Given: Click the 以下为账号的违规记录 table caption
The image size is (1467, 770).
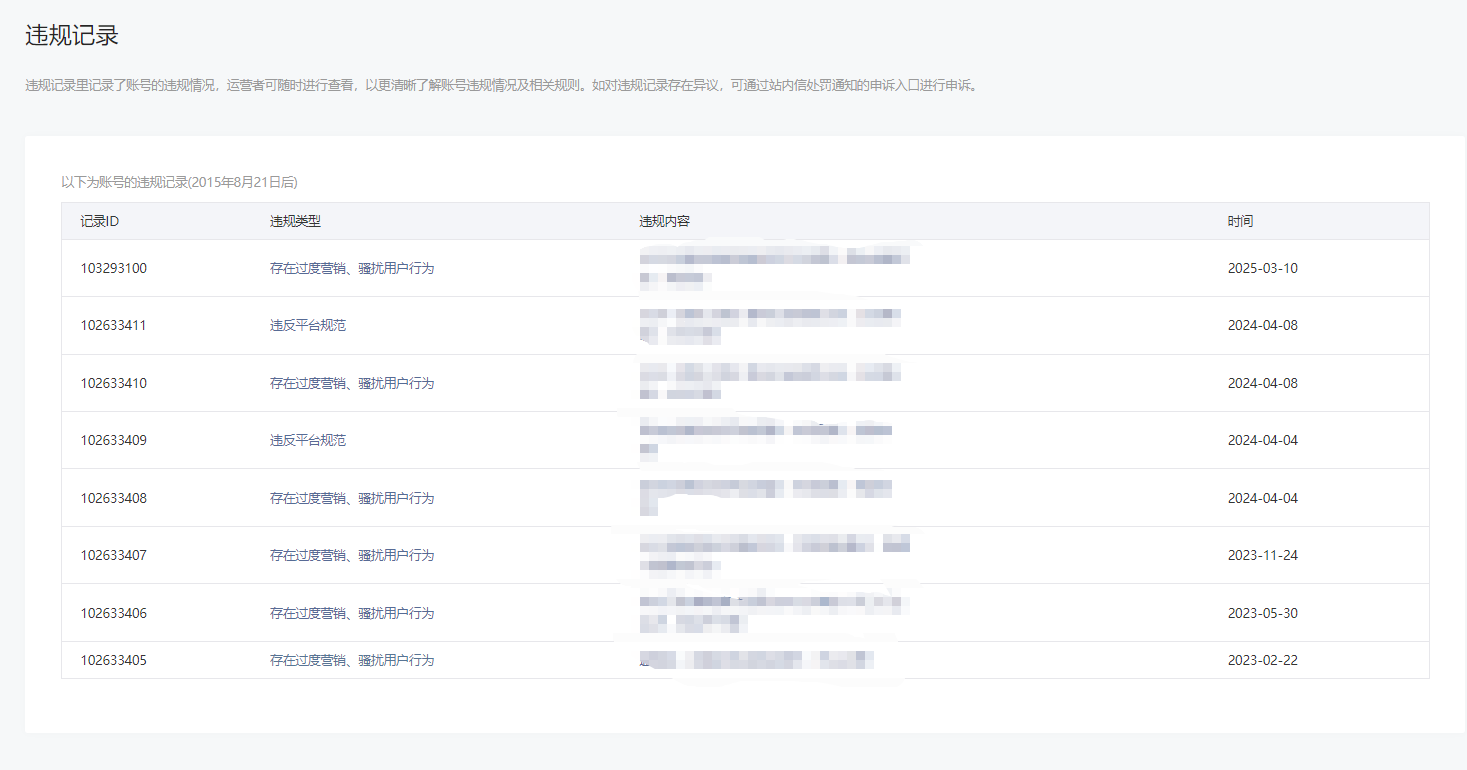Looking at the screenshot, I should (x=179, y=182).
